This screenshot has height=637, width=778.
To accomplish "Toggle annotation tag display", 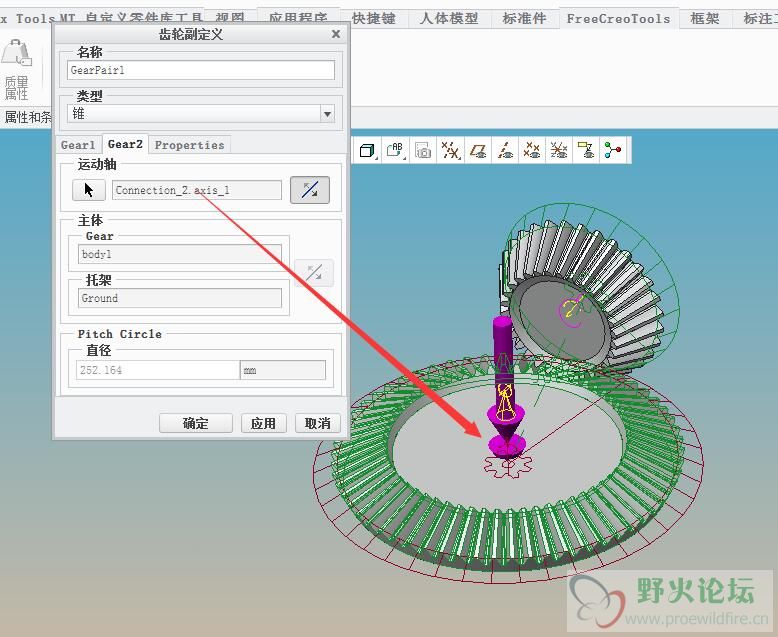I will 586,150.
